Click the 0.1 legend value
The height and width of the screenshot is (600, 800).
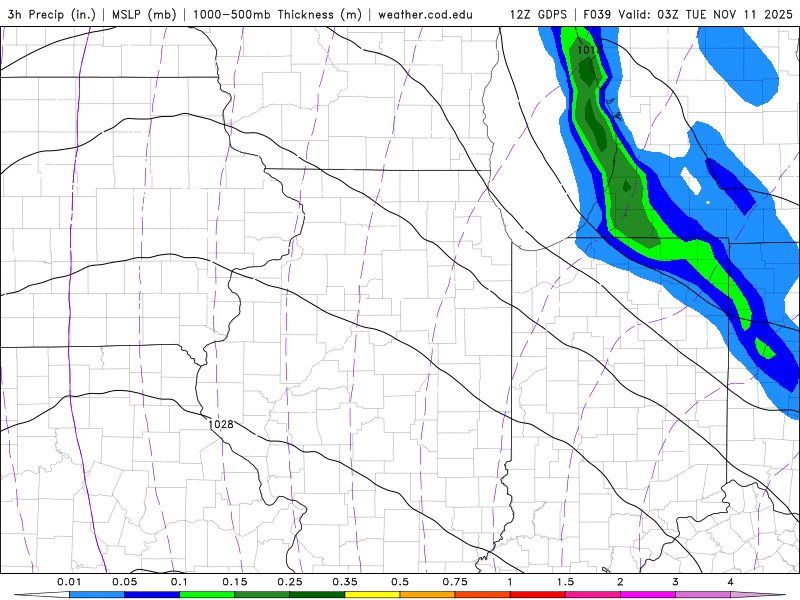pos(179,582)
